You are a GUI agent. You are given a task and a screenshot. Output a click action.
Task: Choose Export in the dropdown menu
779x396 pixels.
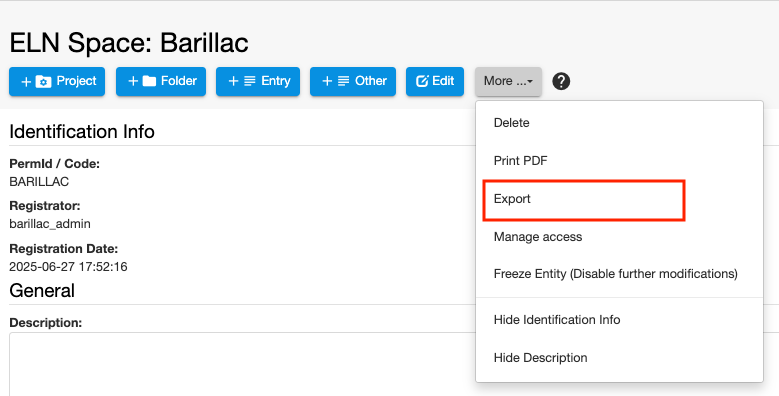(x=619, y=199)
